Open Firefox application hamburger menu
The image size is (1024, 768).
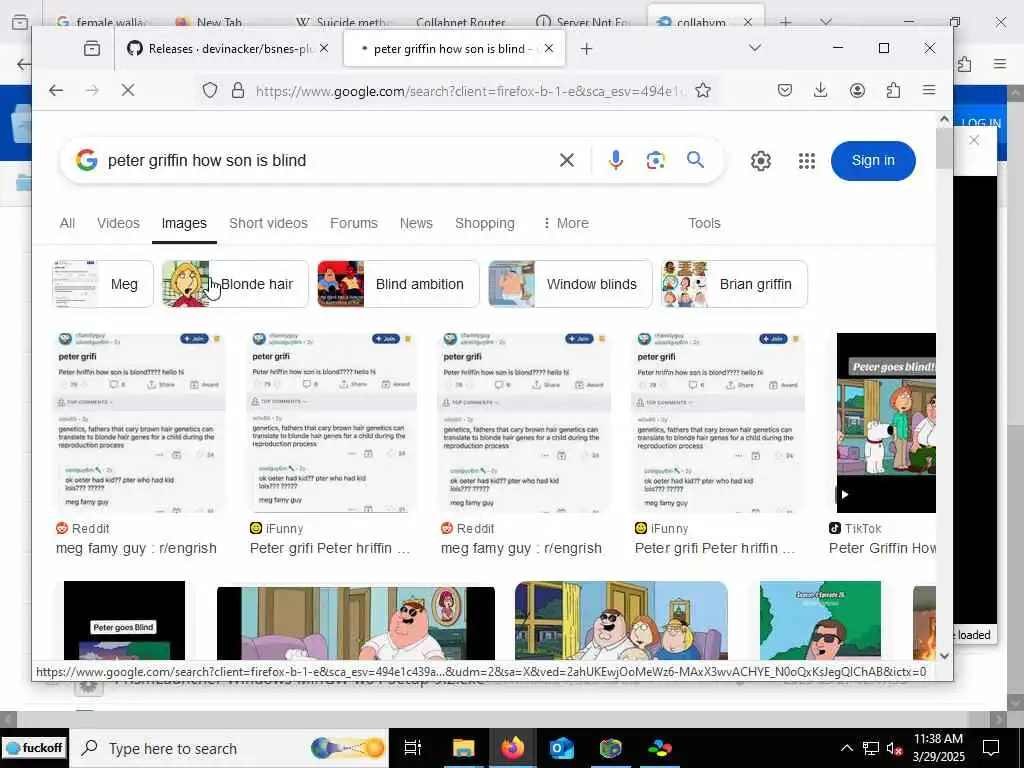(929, 90)
